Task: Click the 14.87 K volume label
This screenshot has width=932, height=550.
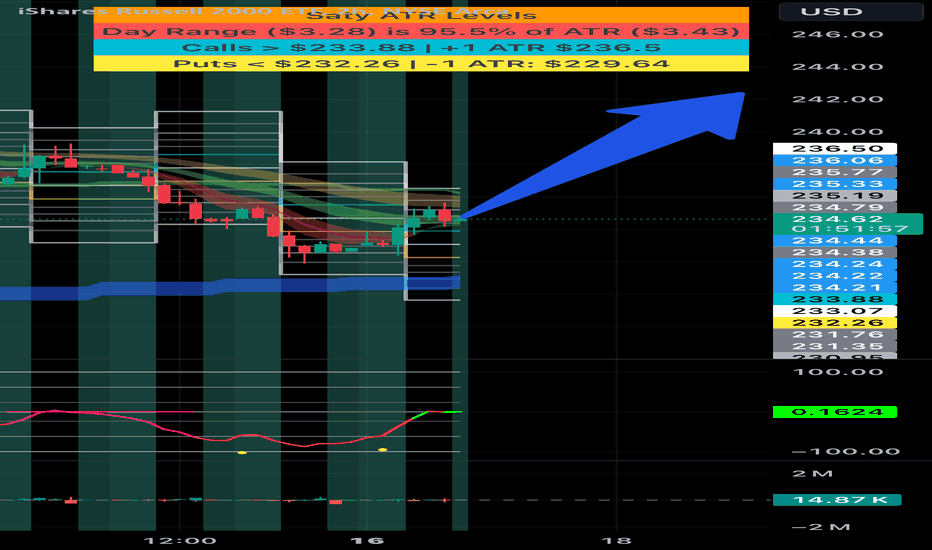Action: point(837,500)
